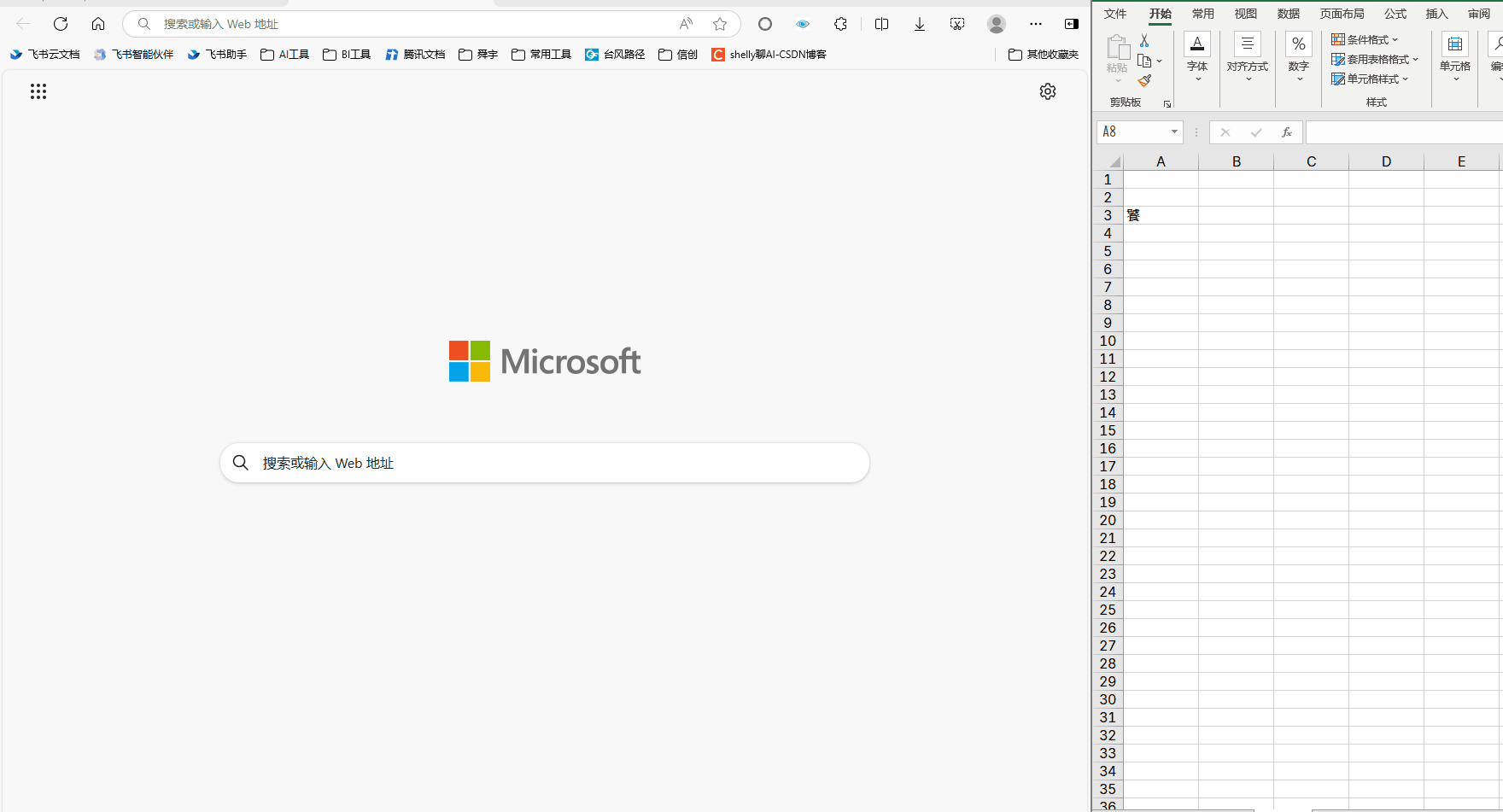The width and height of the screenshot is (1503, 812).
Task: Open split screen view in browser
Action: coord(882,24)
